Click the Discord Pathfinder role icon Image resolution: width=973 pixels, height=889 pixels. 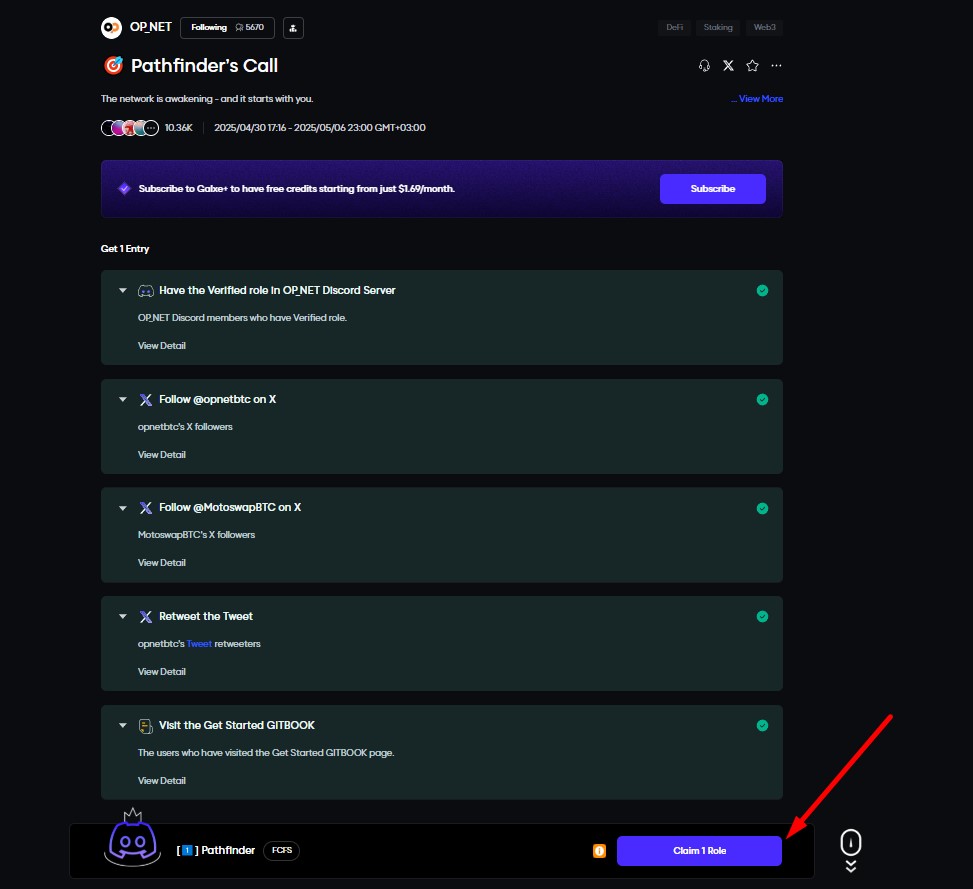[x=133, y=840]
